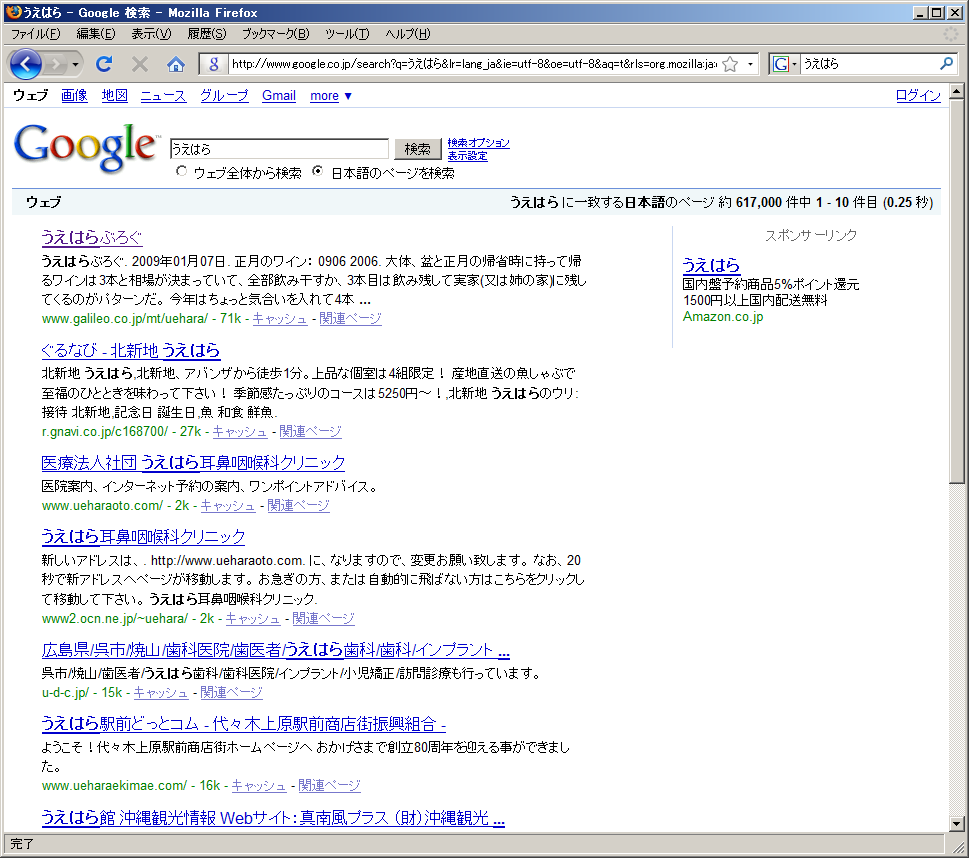Open the Gmail link
This screenshot has height=858, width=969.
[279, 95]
